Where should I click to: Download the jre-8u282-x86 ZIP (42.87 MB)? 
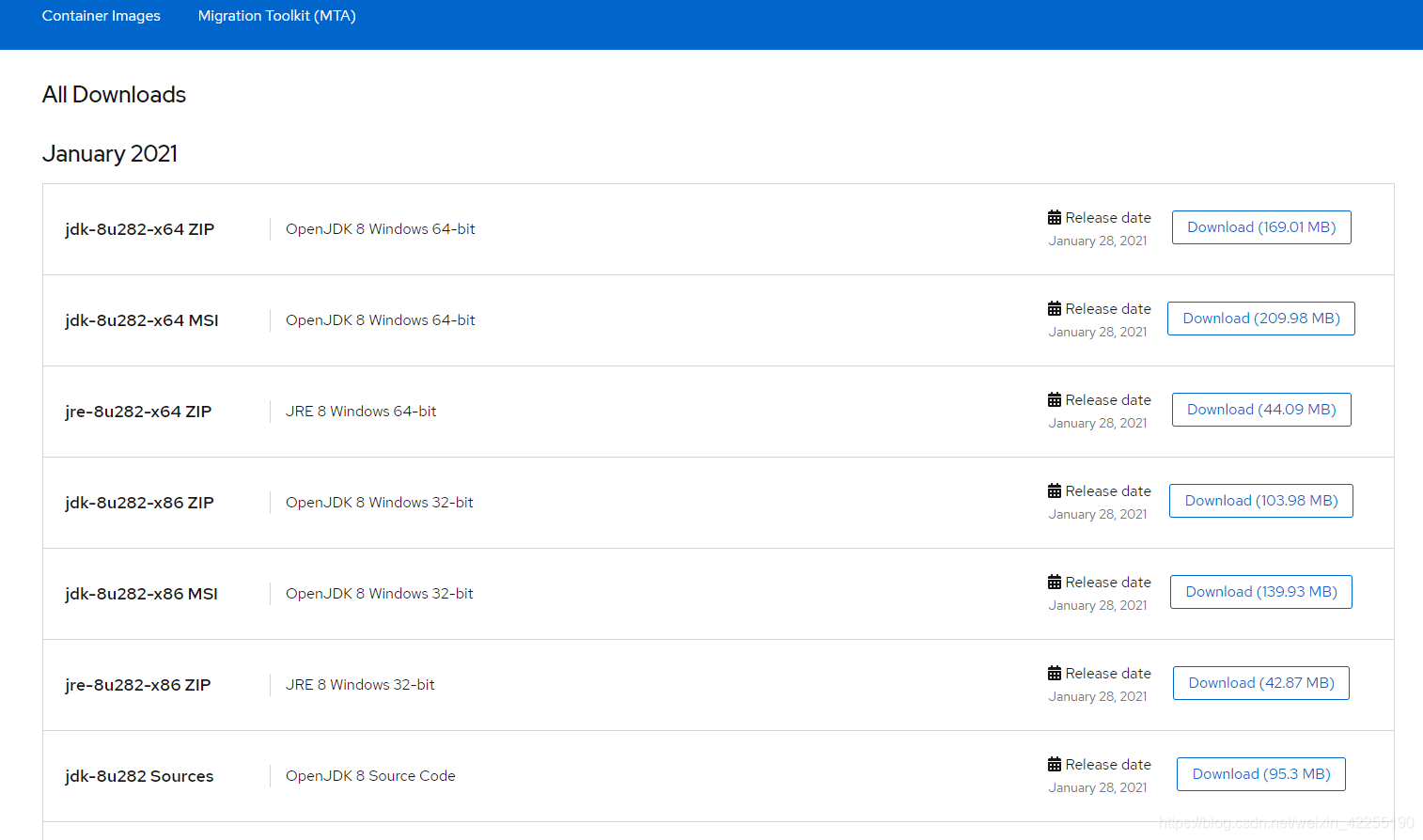coord(1261,682)
